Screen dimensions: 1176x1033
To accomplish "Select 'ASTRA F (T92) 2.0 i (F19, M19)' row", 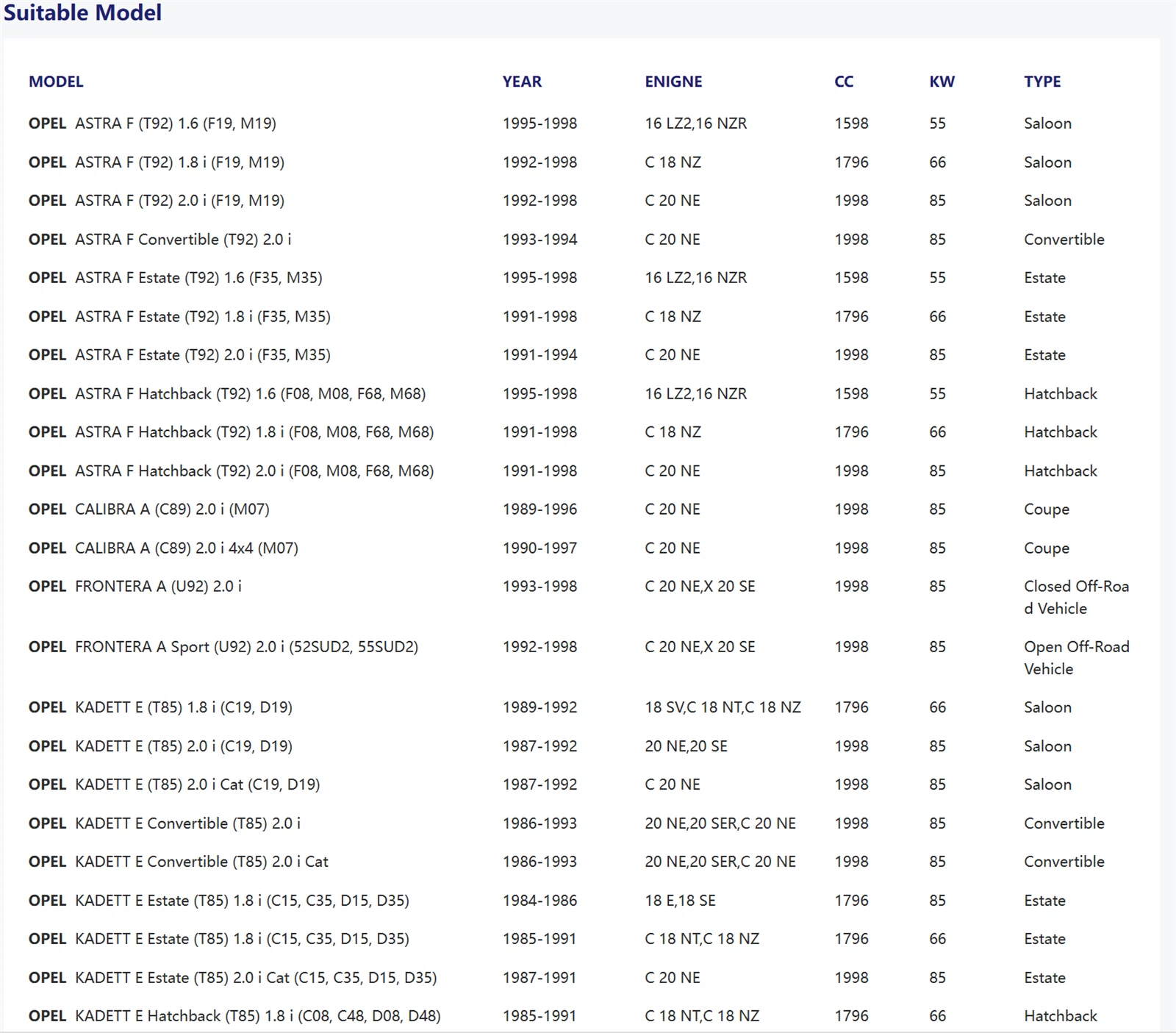I will pyautogui.click(x=581, y=201).
